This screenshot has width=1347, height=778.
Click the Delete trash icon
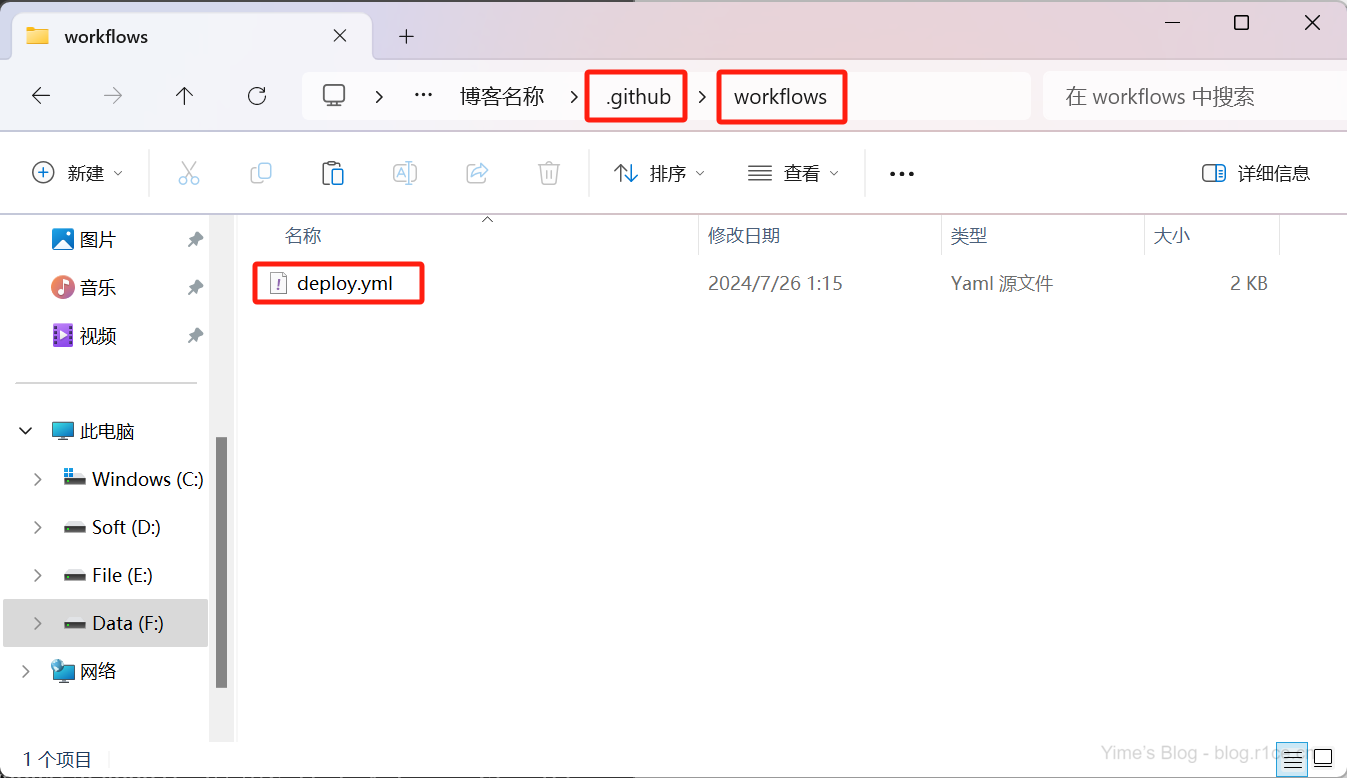549,173
